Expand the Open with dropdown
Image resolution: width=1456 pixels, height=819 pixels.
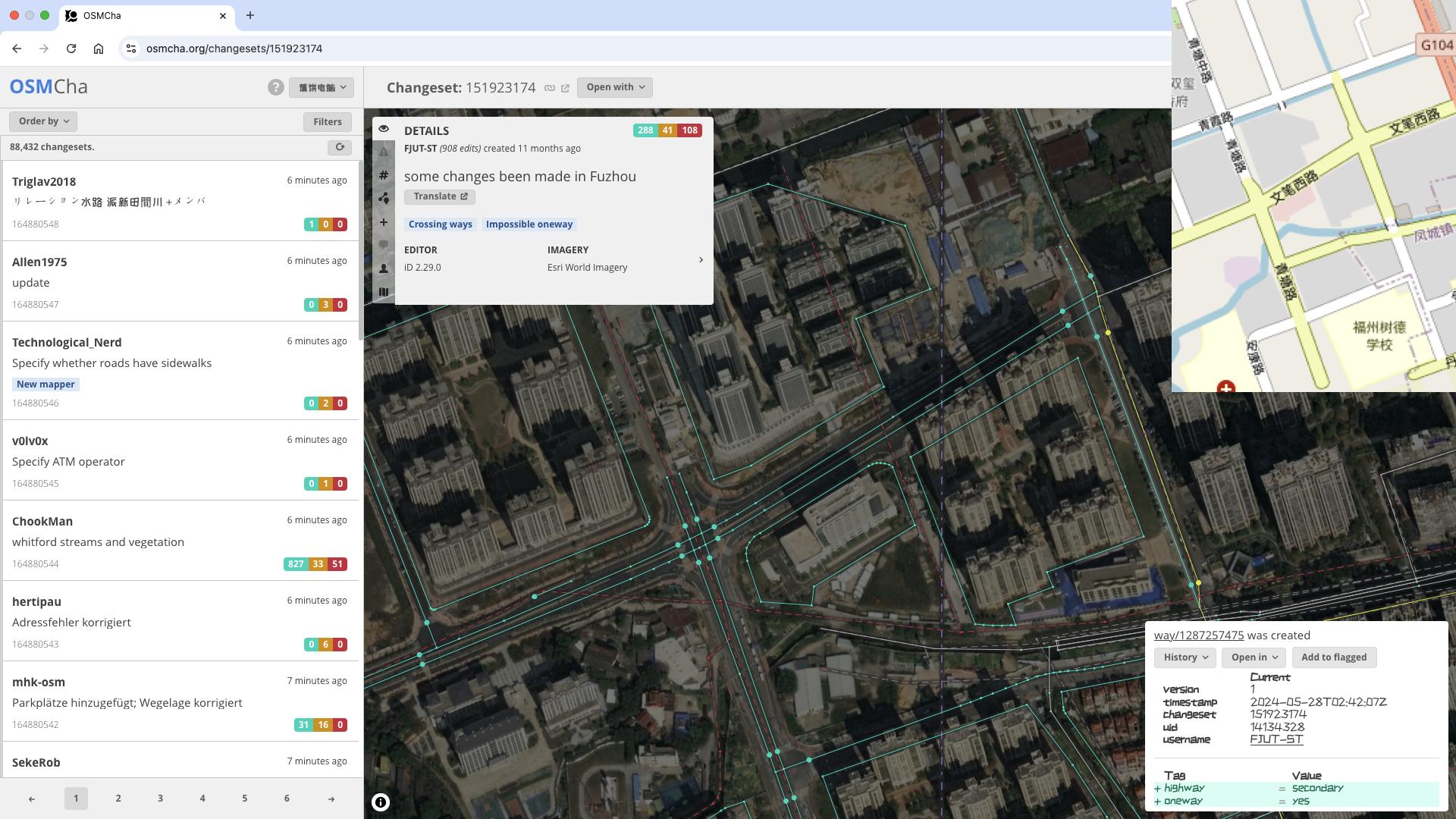(615, 87)
